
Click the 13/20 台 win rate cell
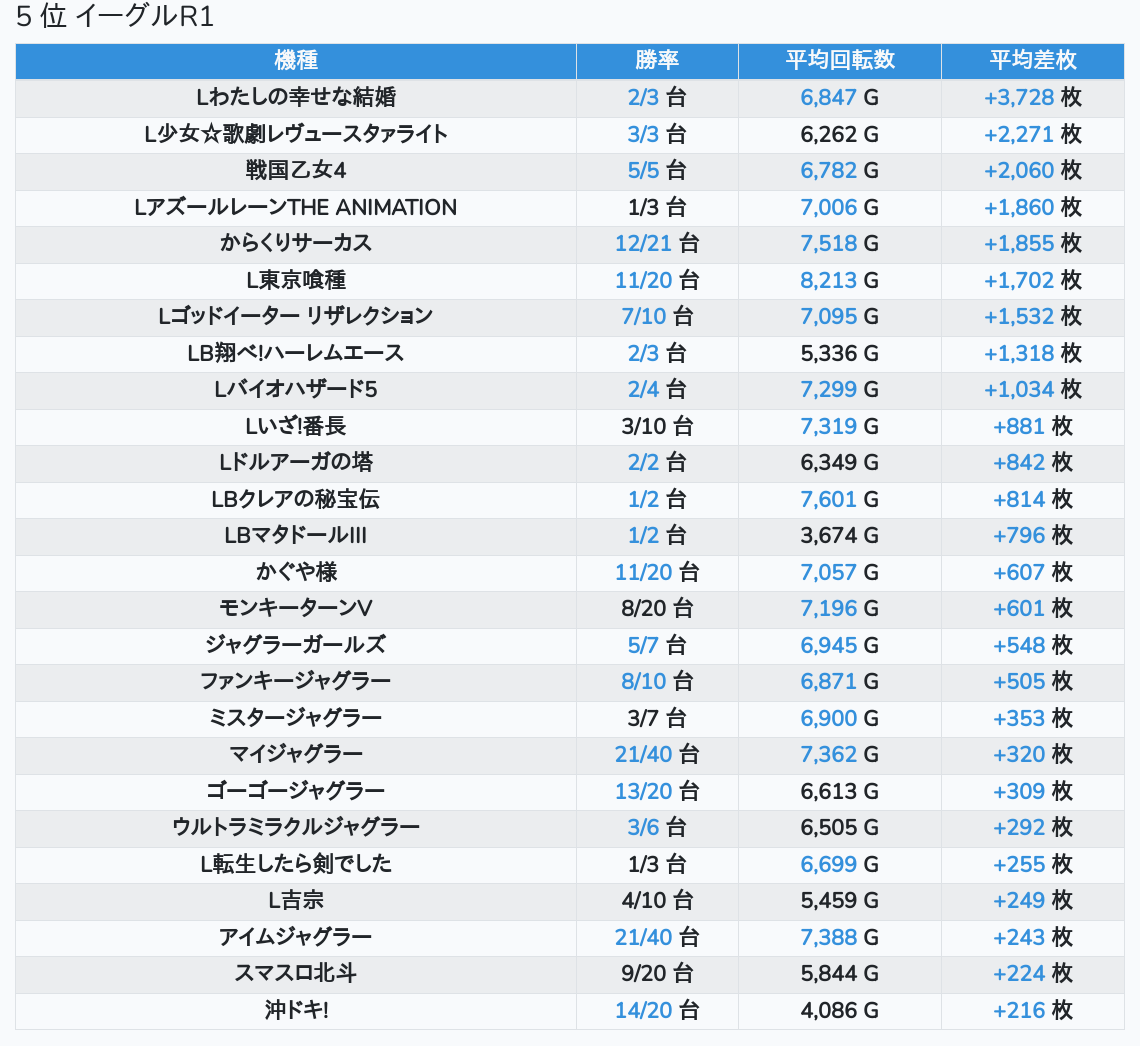(657, 791)
